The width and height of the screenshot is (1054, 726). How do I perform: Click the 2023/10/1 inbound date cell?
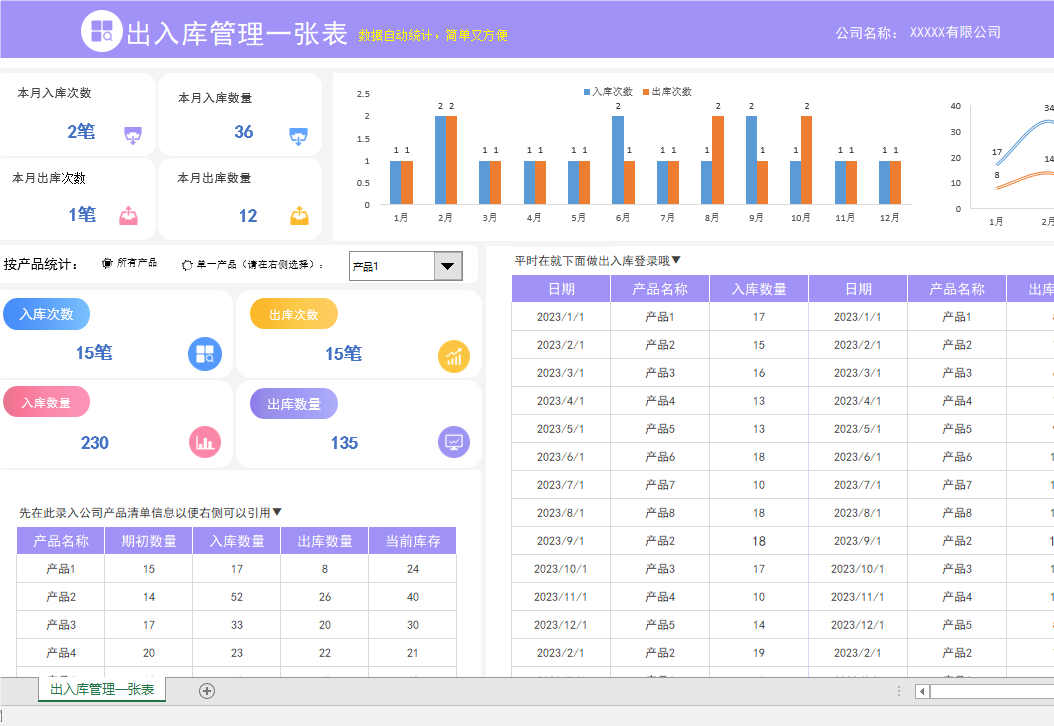pyautogui.click(x=561, y=569)
